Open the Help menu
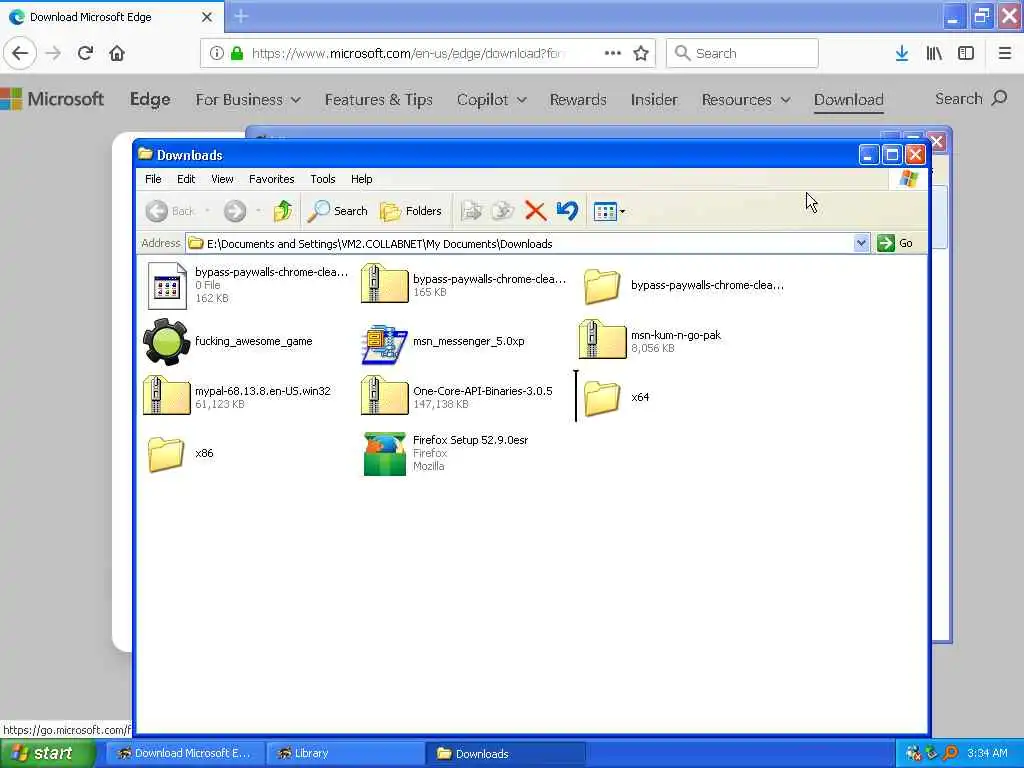Viewport: 1024px width, 768px height. pyautogui.click(x=361, y=179)
